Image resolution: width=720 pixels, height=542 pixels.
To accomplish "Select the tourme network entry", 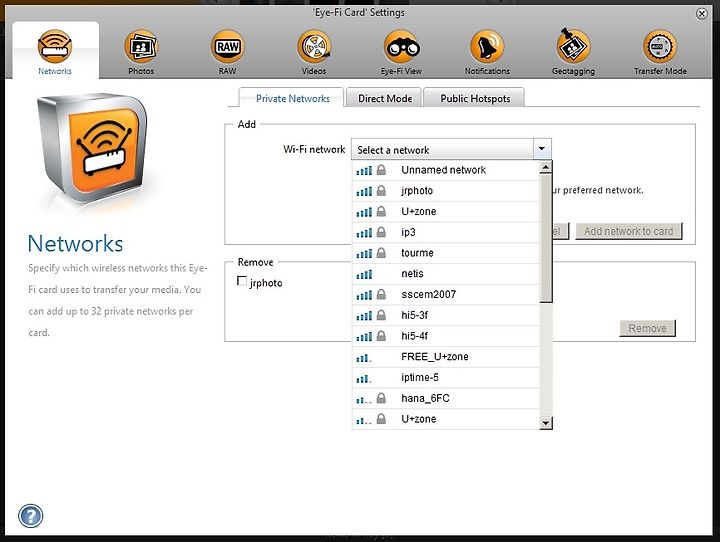I will (446, 253).
